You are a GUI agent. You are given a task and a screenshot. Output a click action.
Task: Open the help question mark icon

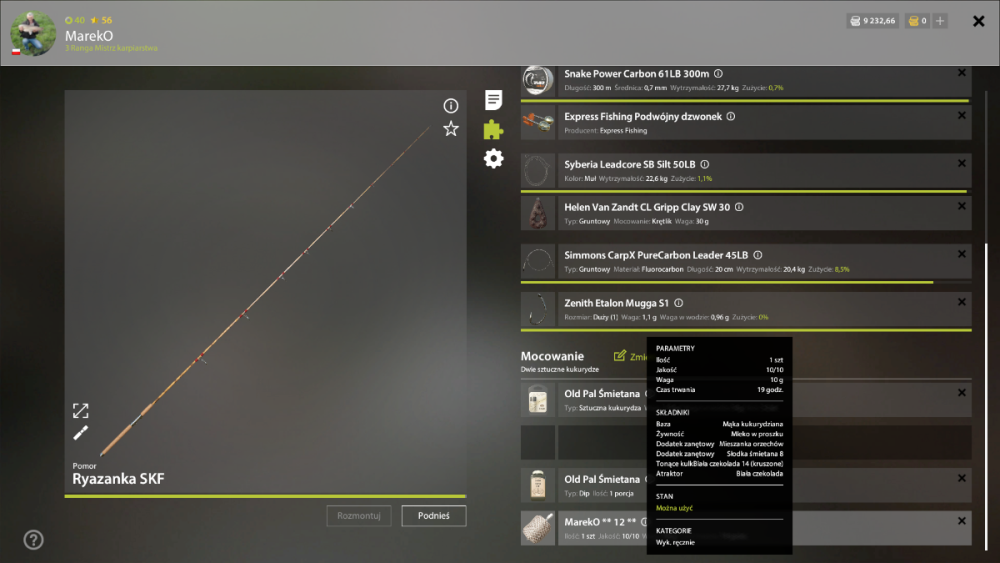[33, 540]
